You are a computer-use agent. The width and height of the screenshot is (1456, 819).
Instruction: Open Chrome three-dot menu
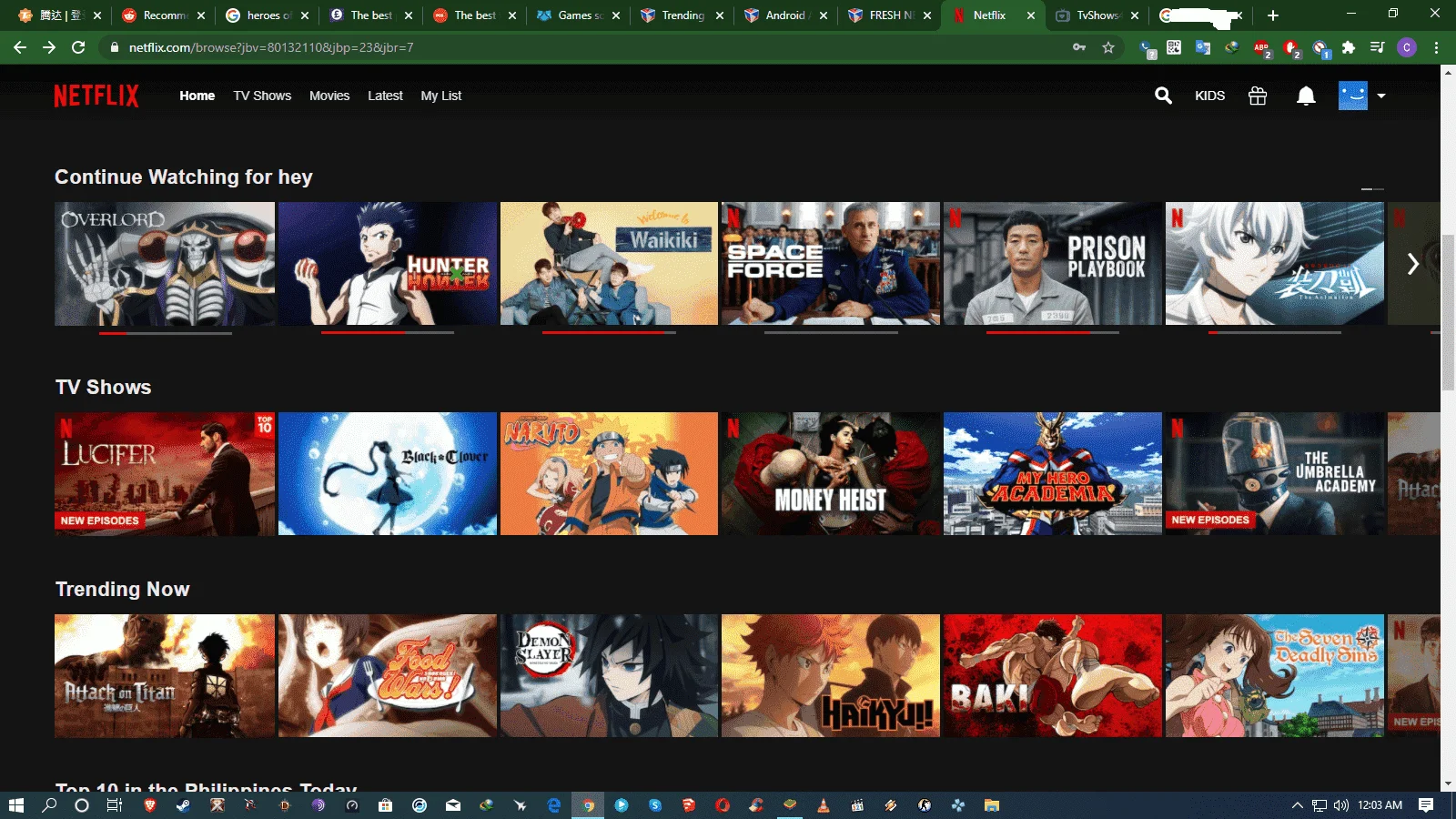1436,47
